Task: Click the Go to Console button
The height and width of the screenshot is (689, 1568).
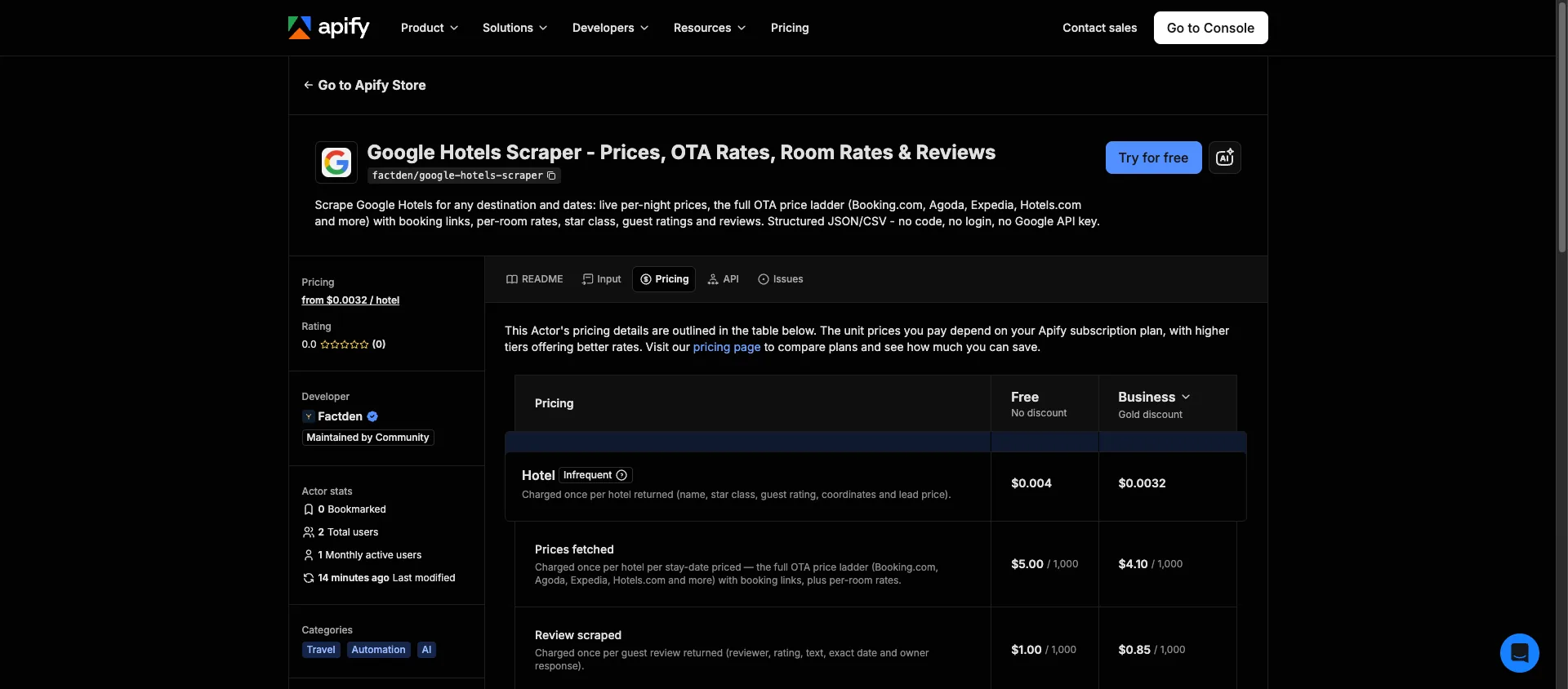Action: (1210, 28)
